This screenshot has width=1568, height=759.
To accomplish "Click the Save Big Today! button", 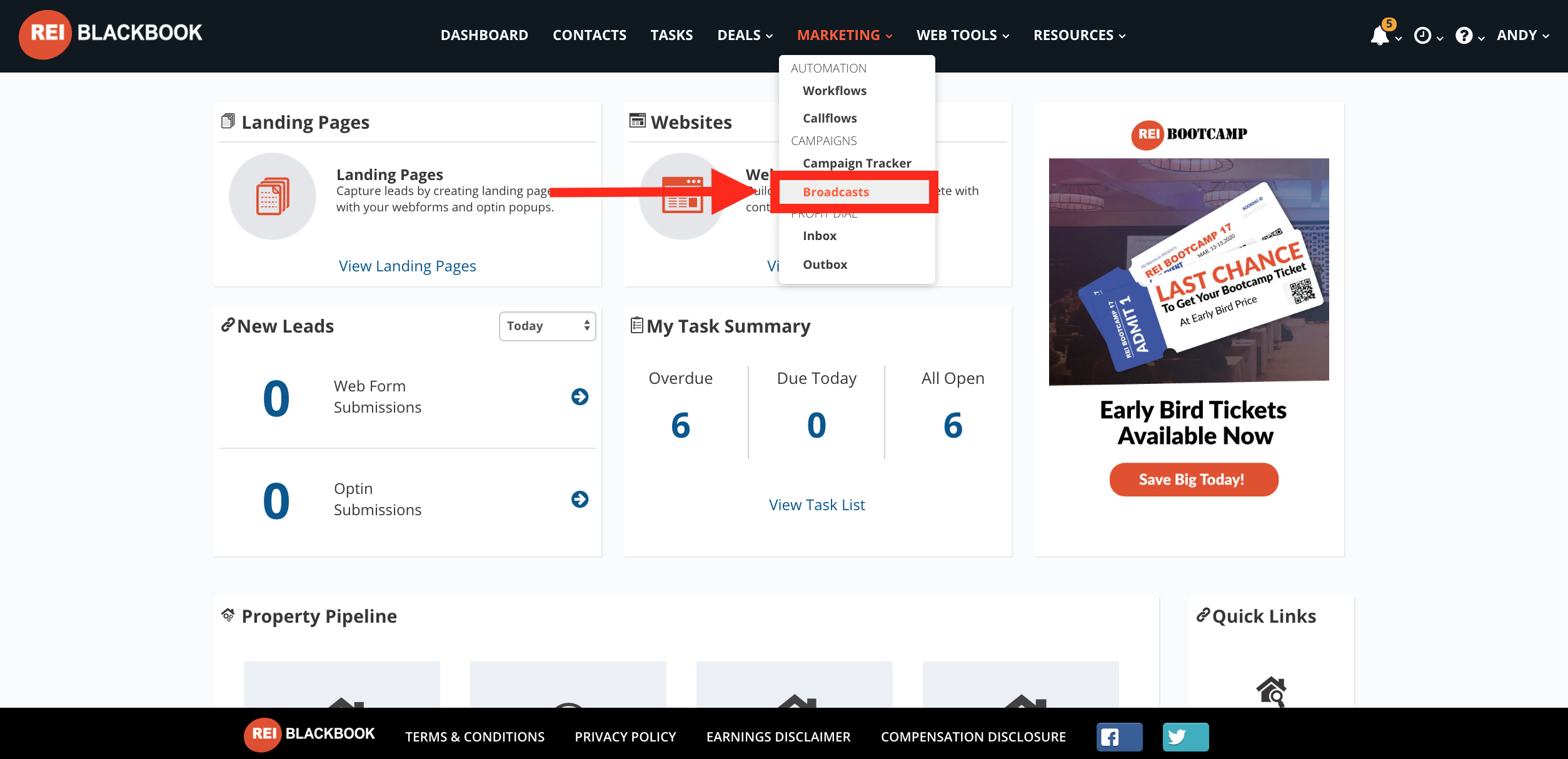I will [1194, 480].
